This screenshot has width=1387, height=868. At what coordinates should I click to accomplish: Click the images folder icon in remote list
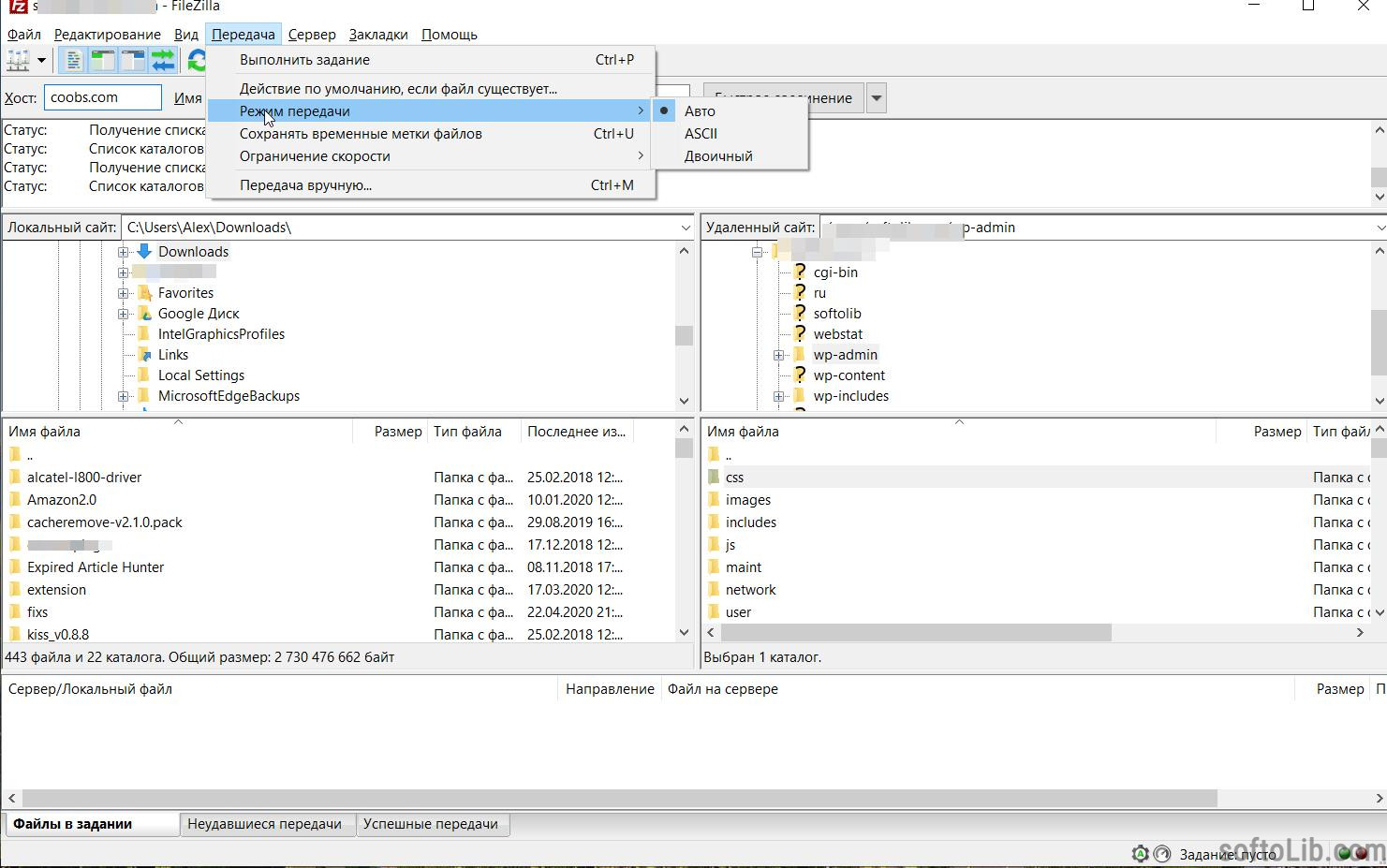pos(714,499)
